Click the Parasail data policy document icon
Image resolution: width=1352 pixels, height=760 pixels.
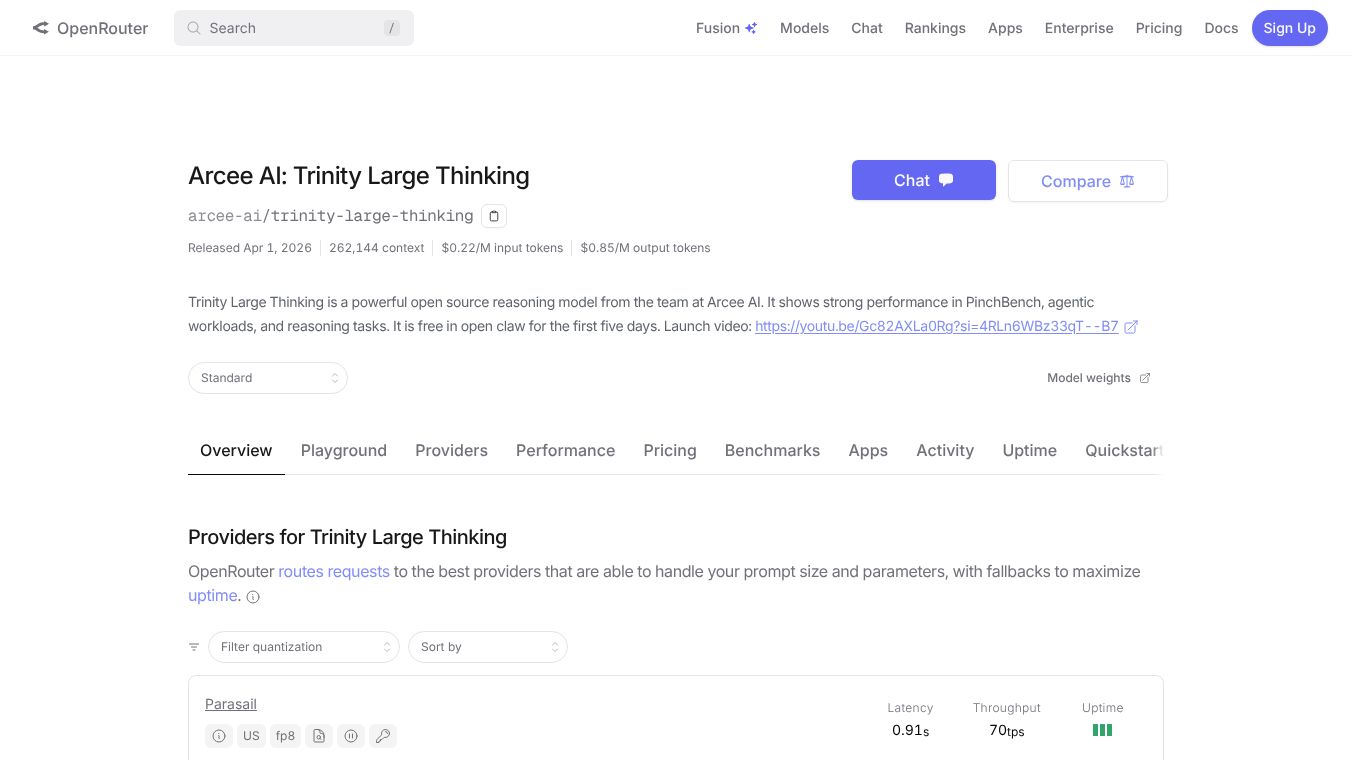point(318,736)
